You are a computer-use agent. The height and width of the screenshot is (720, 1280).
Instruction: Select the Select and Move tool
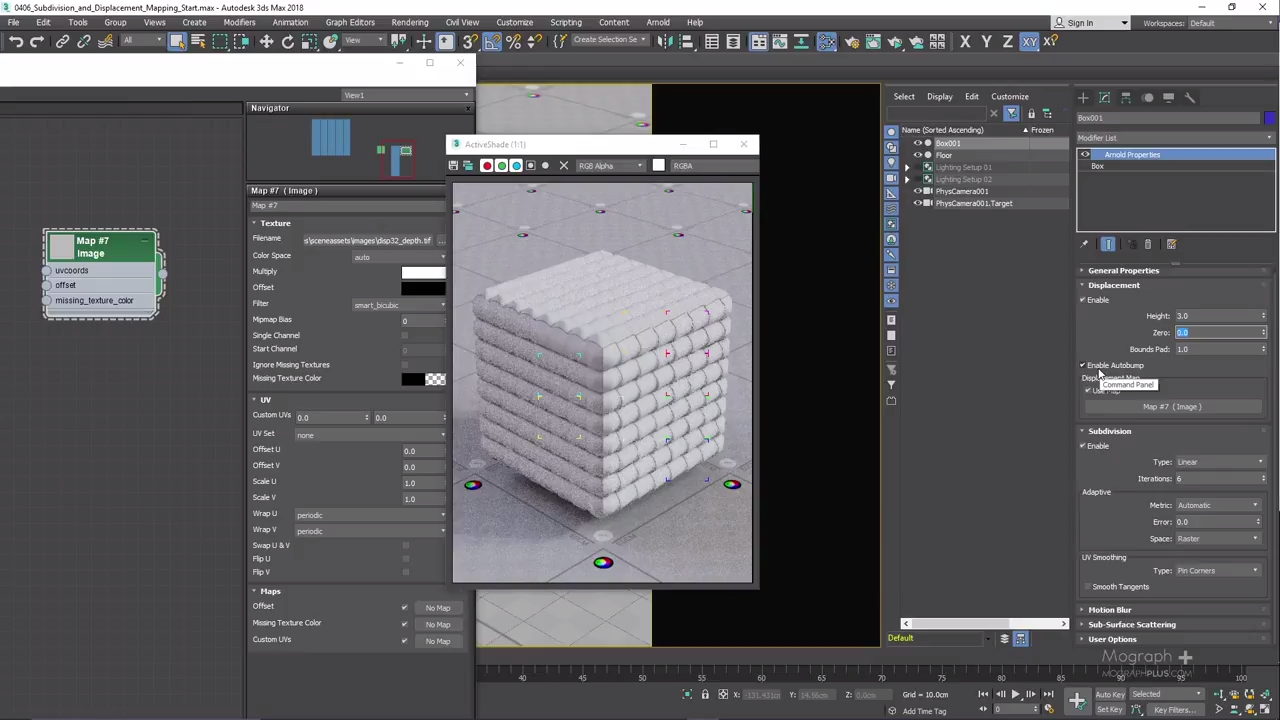[x=266, y=41]
